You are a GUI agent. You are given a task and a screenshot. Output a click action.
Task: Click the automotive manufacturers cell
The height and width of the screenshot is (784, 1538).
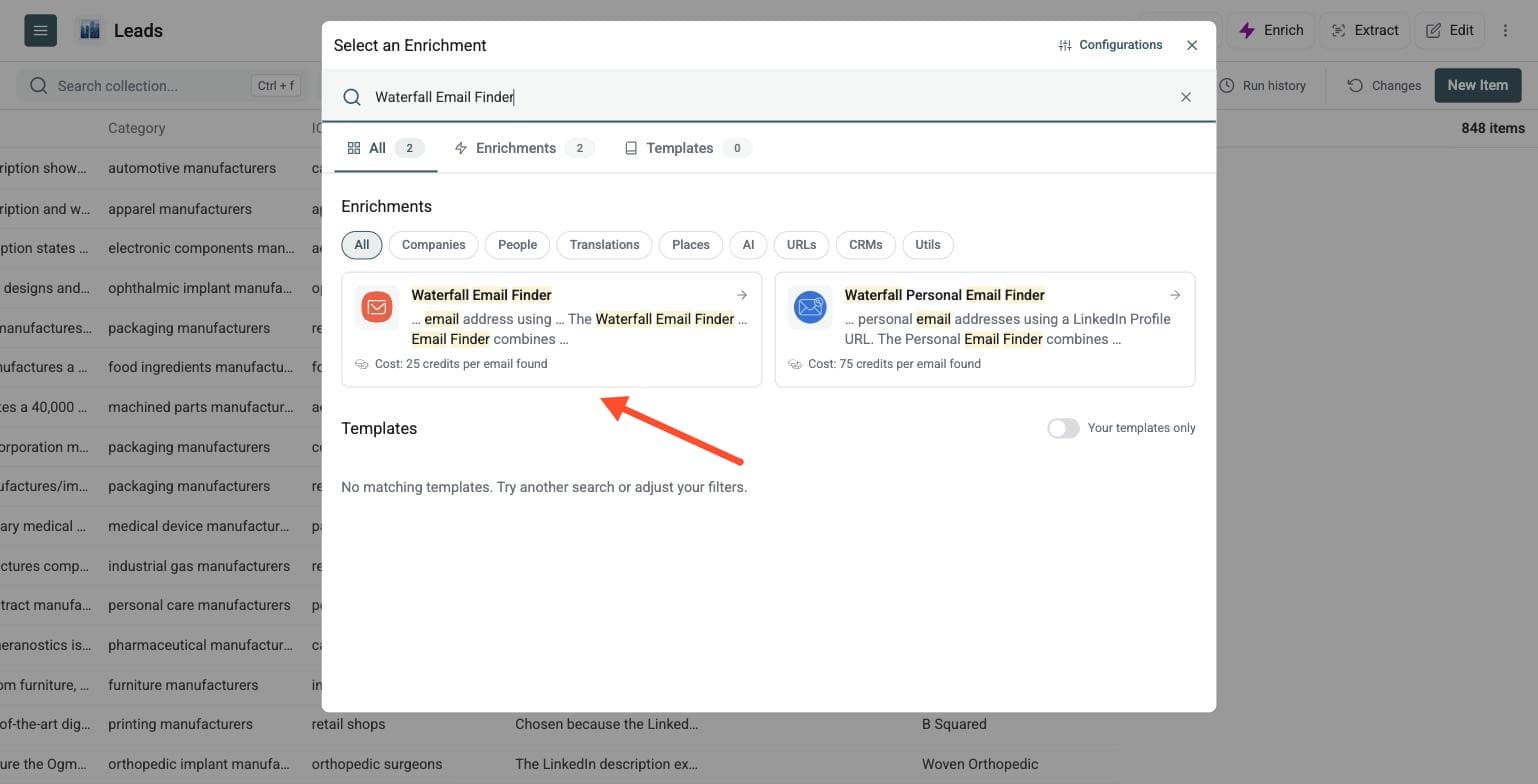(x=192, y=168)
